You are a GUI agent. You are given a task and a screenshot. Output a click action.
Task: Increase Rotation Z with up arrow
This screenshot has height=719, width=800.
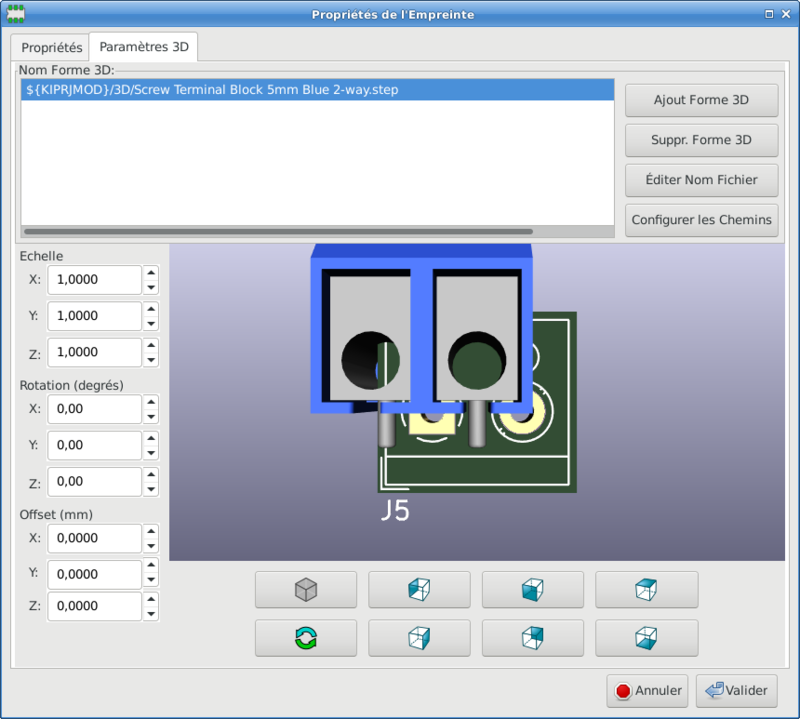coord(151,474)
